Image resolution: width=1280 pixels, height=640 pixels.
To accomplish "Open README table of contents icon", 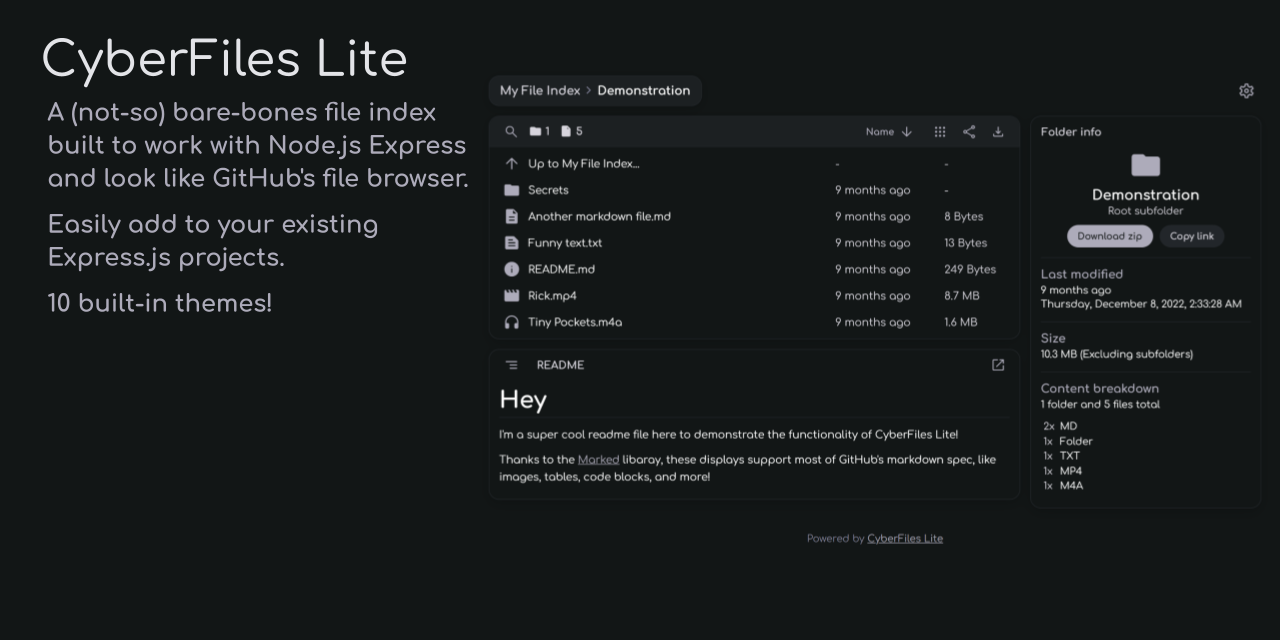I will (x=512, y=365).
